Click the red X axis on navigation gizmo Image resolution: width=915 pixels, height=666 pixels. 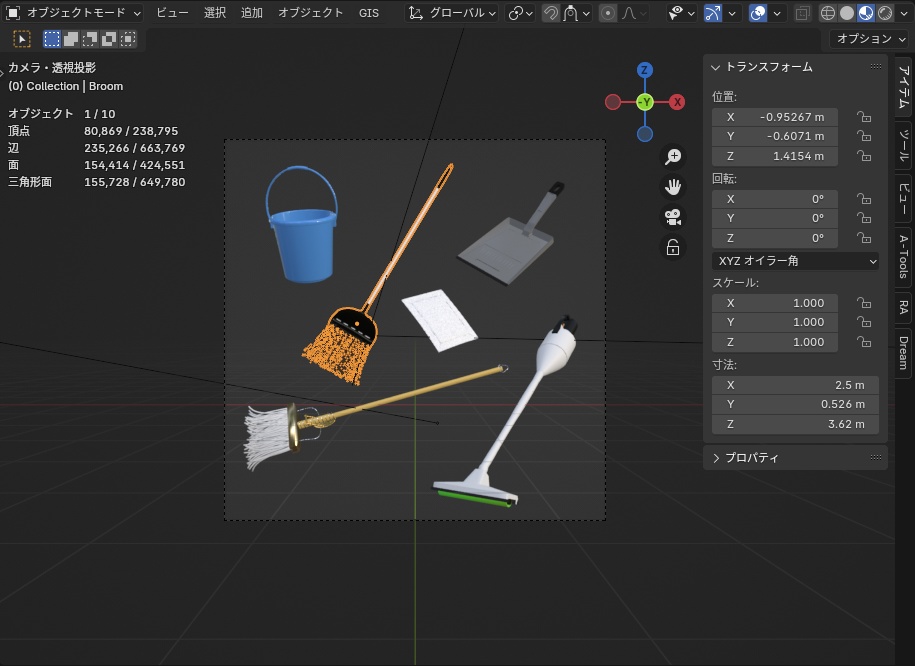677,102
